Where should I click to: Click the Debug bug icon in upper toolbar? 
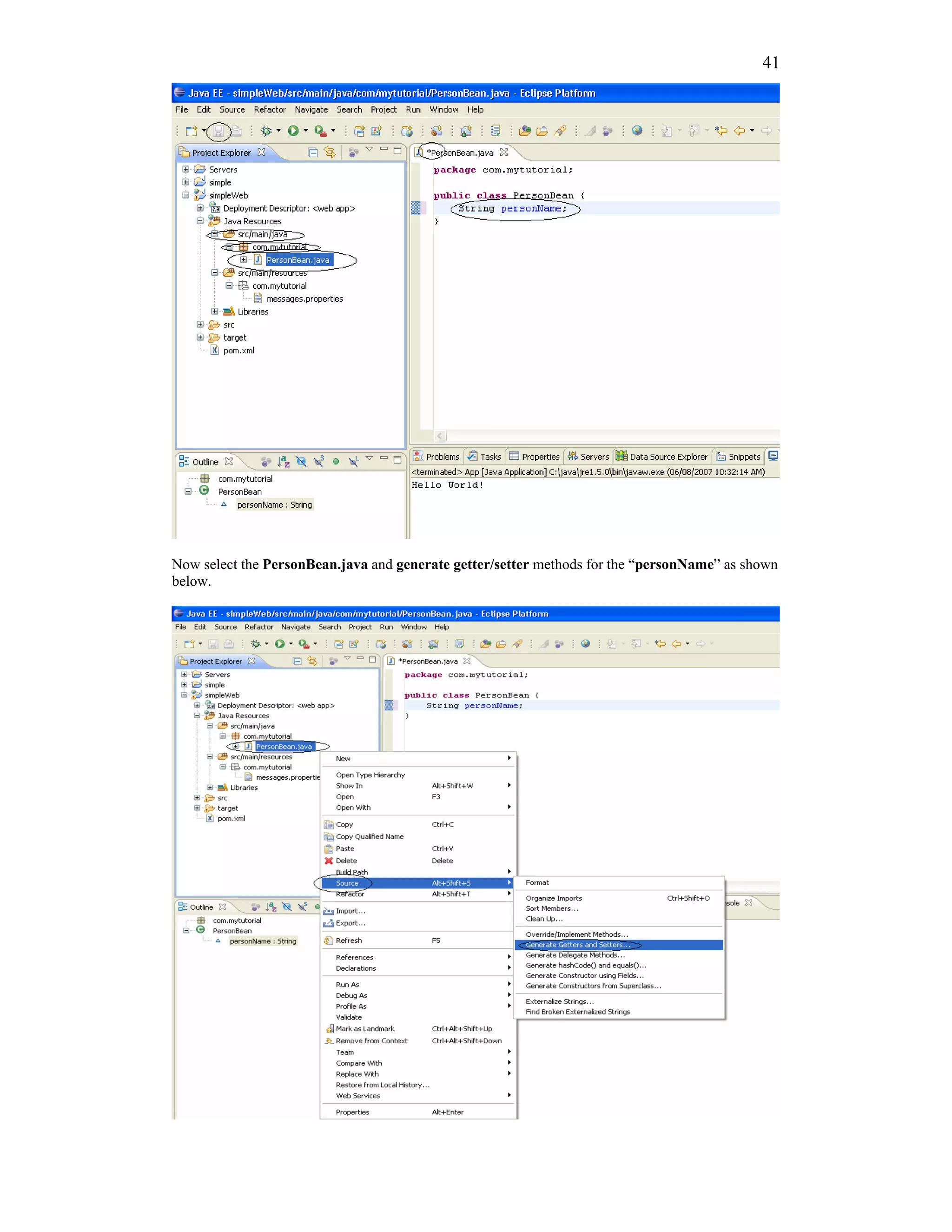click(x=266, y=131)
